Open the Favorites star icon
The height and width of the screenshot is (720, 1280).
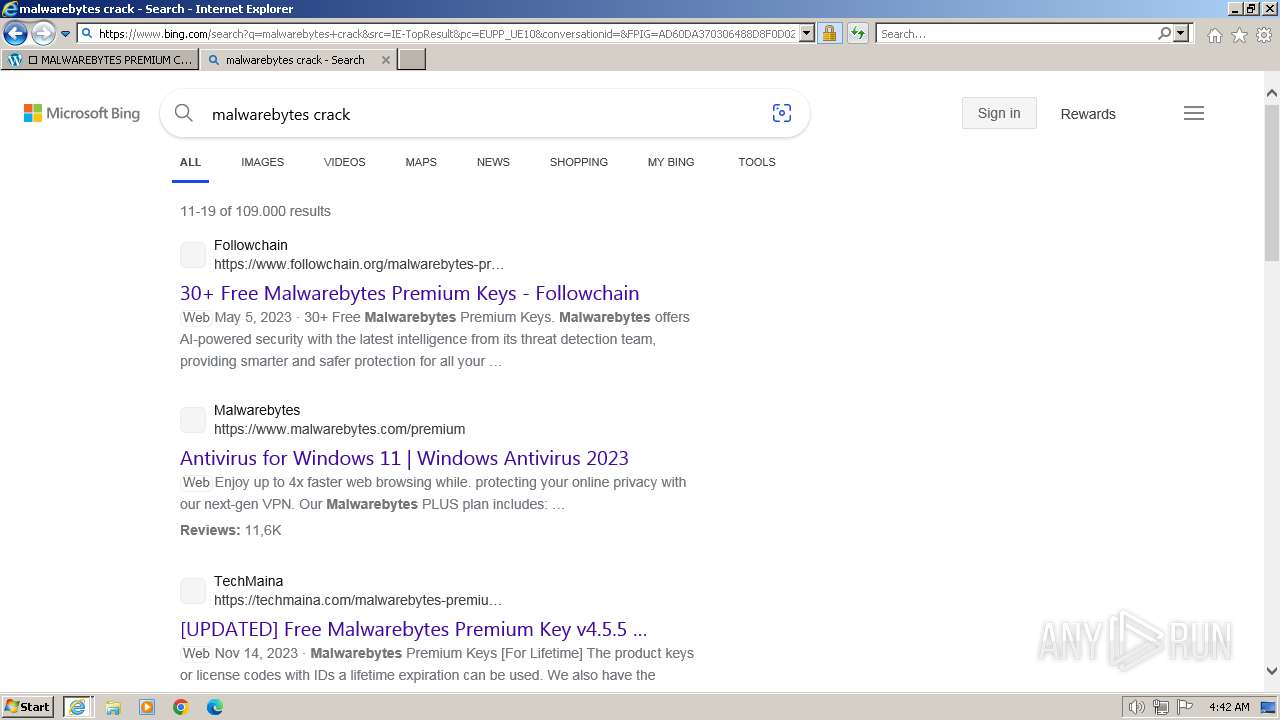[x=1239, y=35]
